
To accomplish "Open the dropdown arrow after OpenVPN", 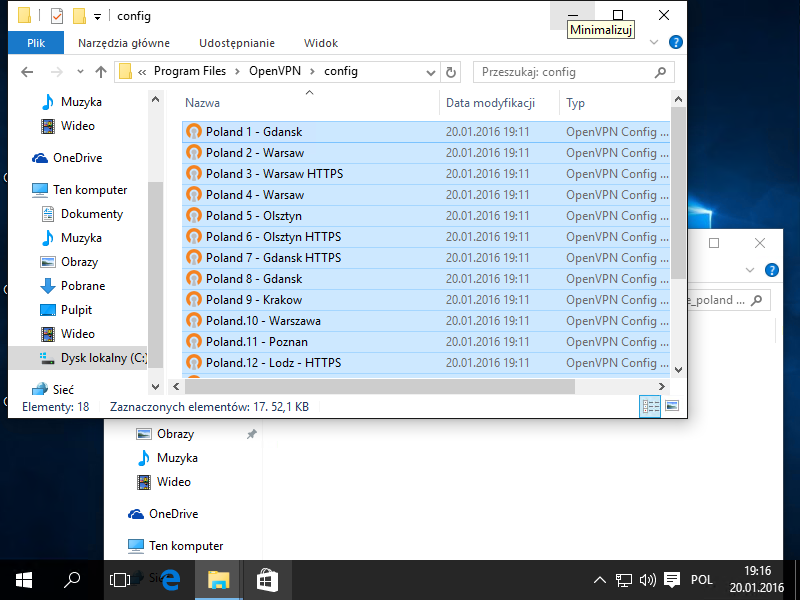I will [312, 72].
